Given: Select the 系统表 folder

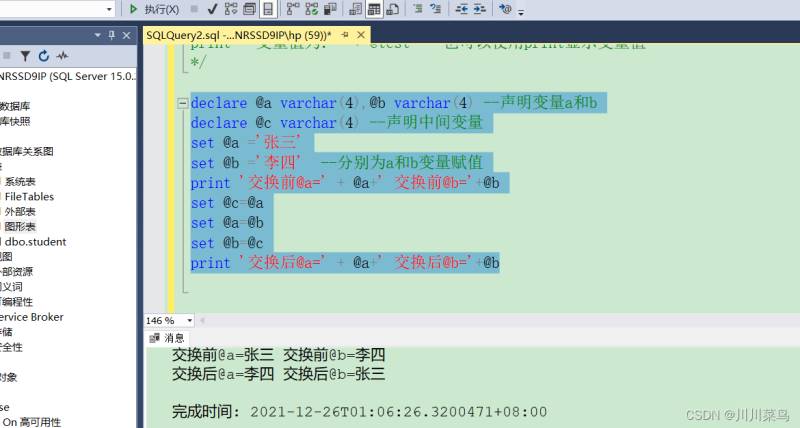Looking at the screenshot, I should click(x=20, y=182).
